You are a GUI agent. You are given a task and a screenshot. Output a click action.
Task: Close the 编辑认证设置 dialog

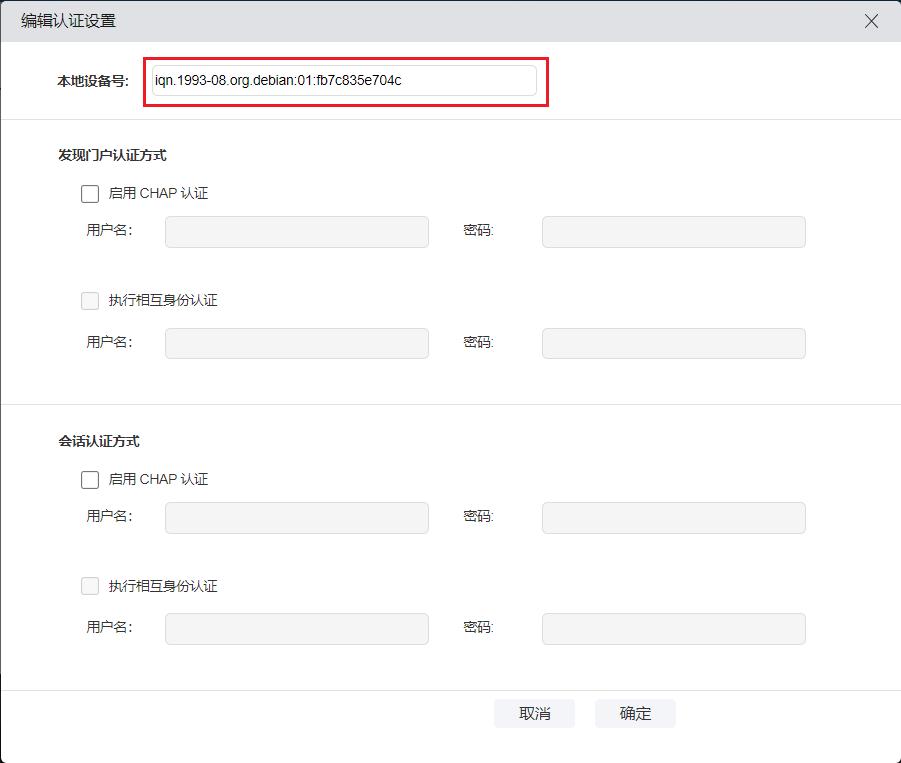click(x=871, y=21)
